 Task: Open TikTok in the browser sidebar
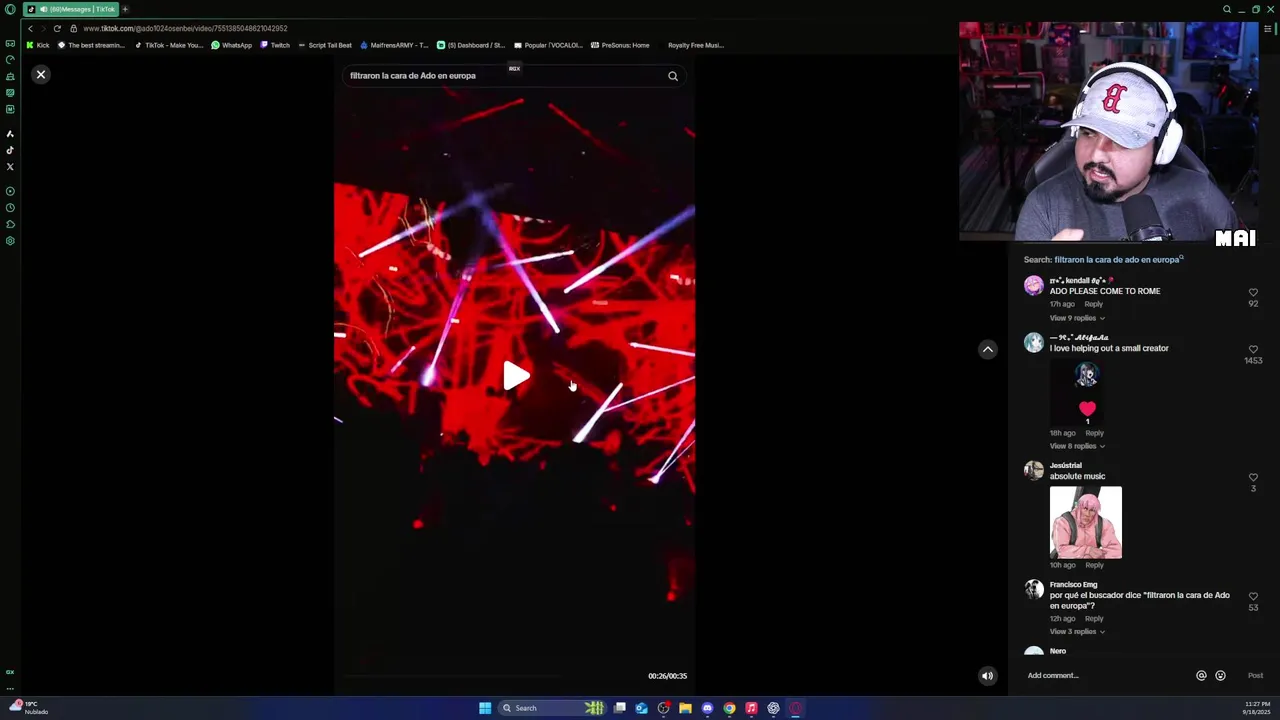10,150
